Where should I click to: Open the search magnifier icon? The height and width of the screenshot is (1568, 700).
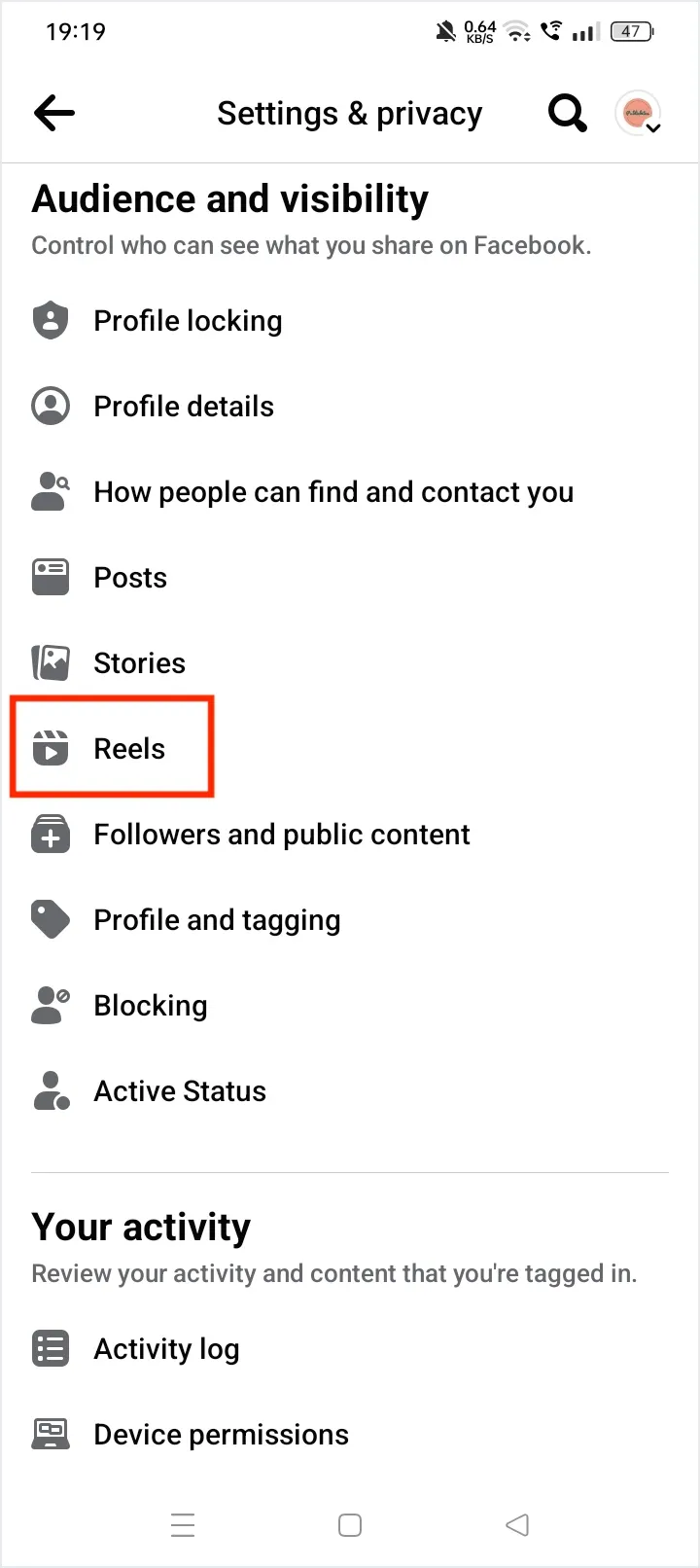[567, 114]
